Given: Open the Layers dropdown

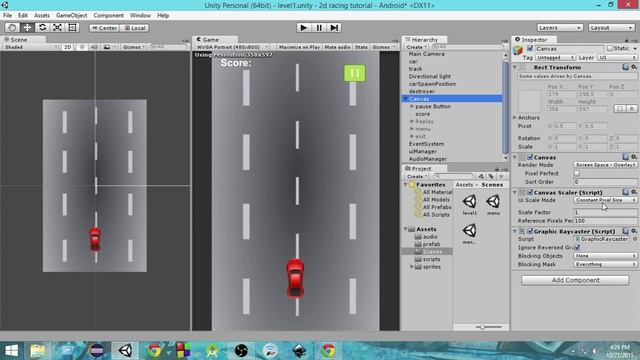Looking at the screenshot, I should point(559,28).
